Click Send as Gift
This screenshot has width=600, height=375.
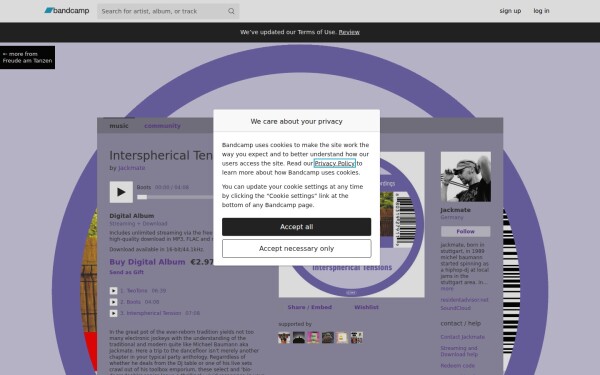tap(126, 272)
